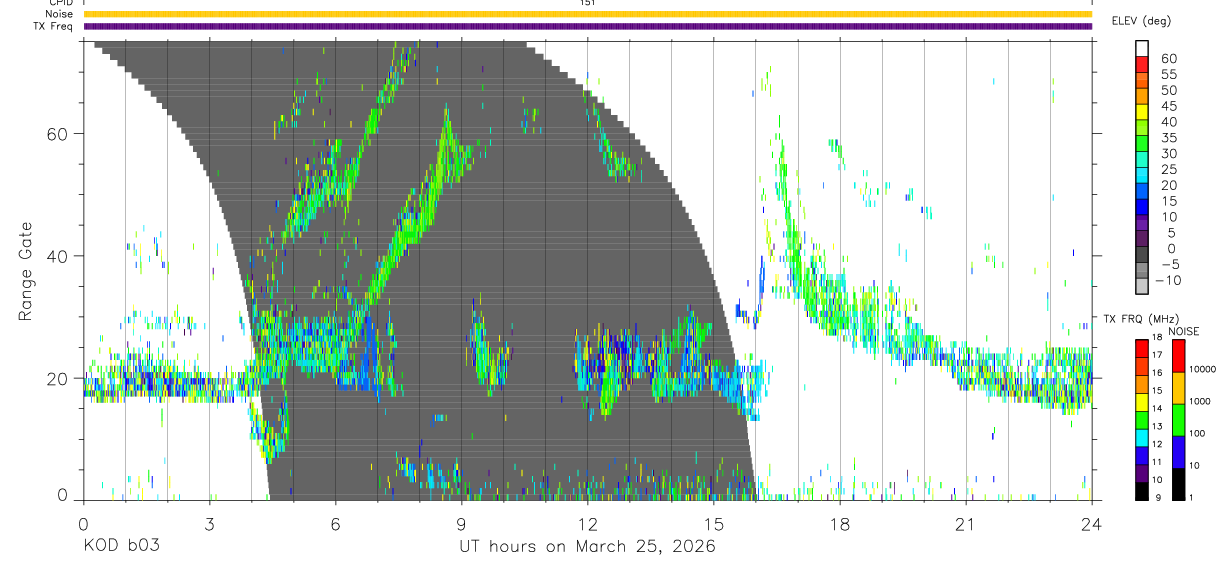
Task: Click 'UT hours on March 25, 2026' axis title
Action: coord(587,547)
